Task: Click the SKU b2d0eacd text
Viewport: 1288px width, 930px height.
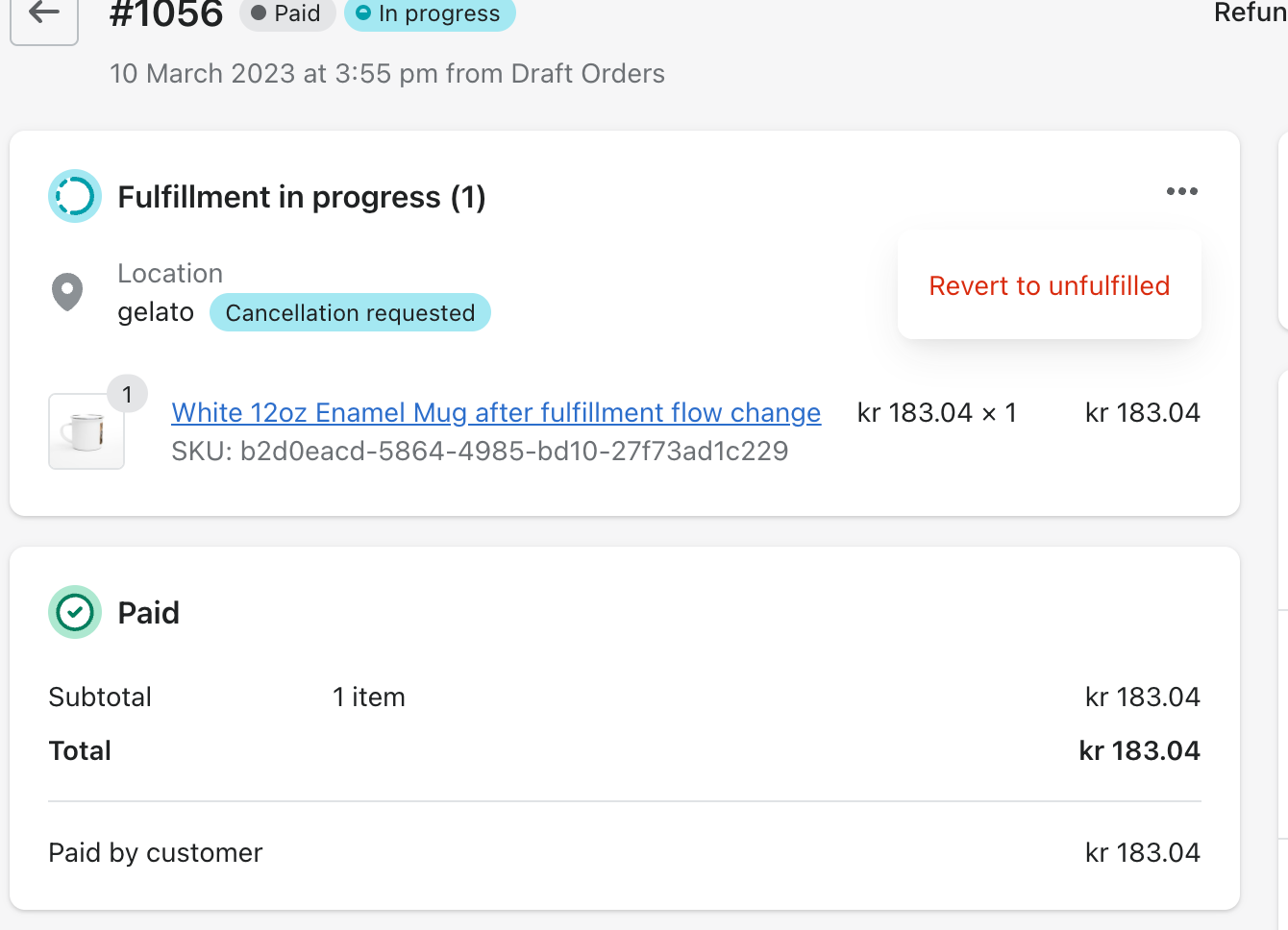Action: click(480, 451)
